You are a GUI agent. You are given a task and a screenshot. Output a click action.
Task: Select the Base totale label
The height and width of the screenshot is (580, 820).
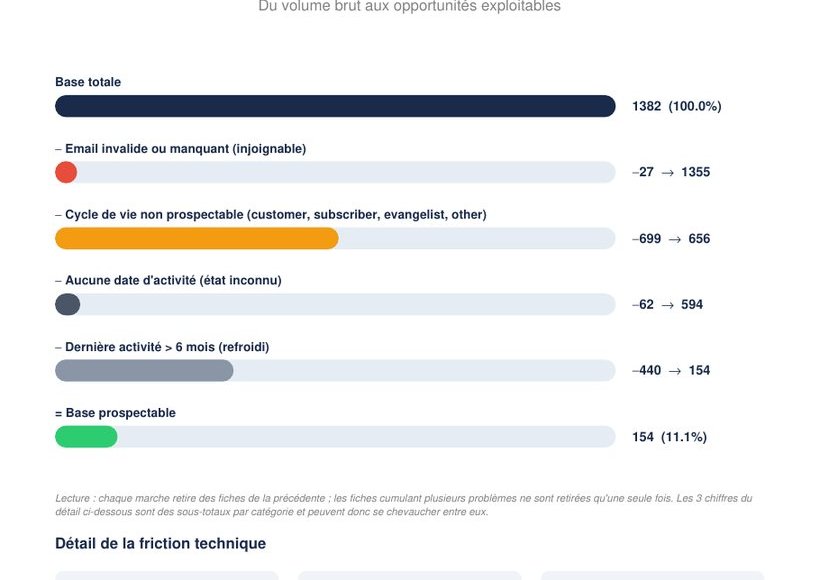[88, 82]
